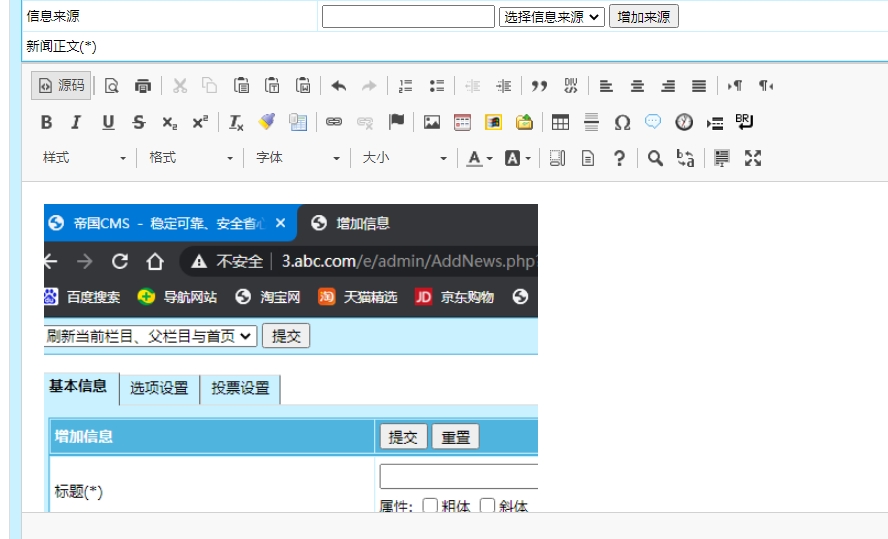Open find with the magnifier icon
The height and width of the screenshot is (539, 888).
[x=655, y=158]
